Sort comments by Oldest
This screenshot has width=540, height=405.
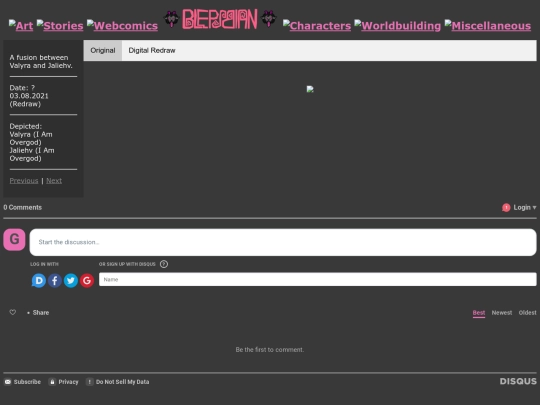coord(528,313)
